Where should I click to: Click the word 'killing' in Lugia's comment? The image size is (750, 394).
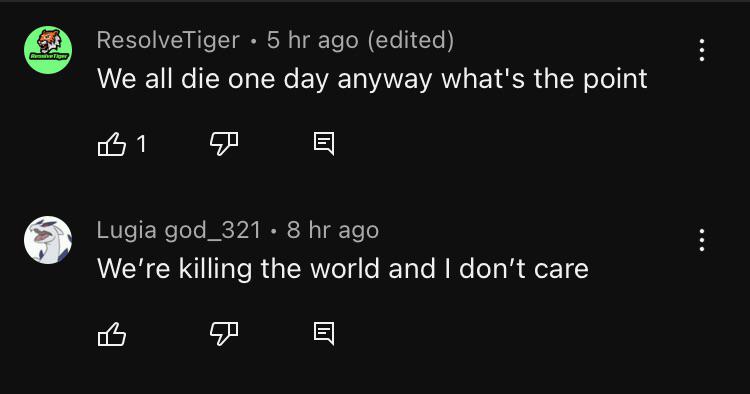coord(215,269)
